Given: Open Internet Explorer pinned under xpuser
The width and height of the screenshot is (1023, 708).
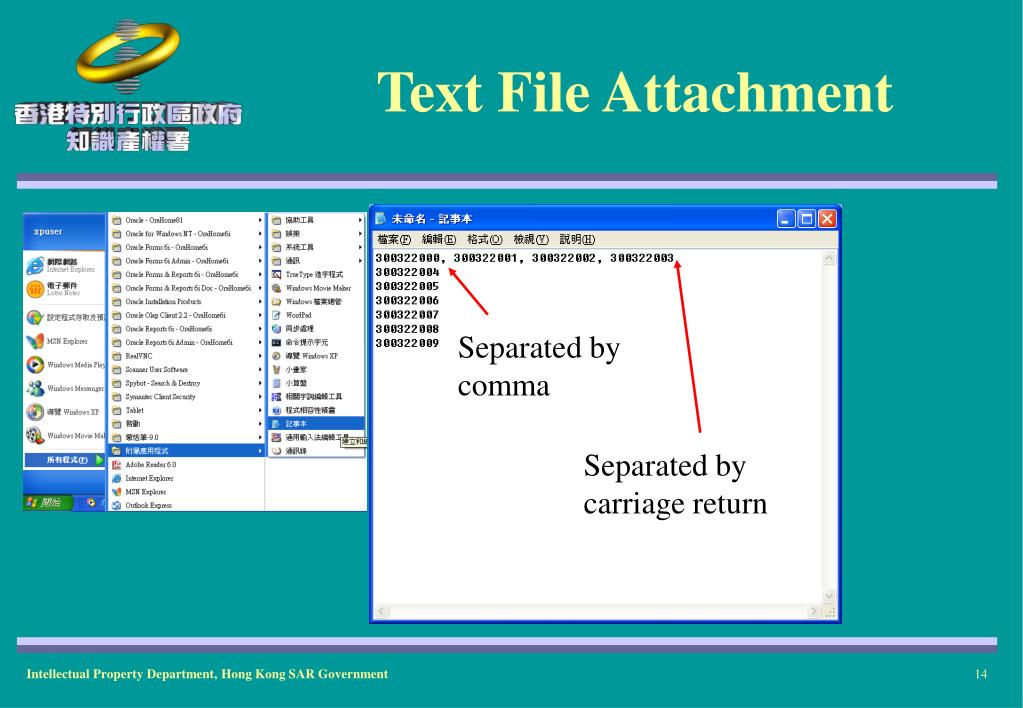Looking at the screenshot, I should [63, 265].
